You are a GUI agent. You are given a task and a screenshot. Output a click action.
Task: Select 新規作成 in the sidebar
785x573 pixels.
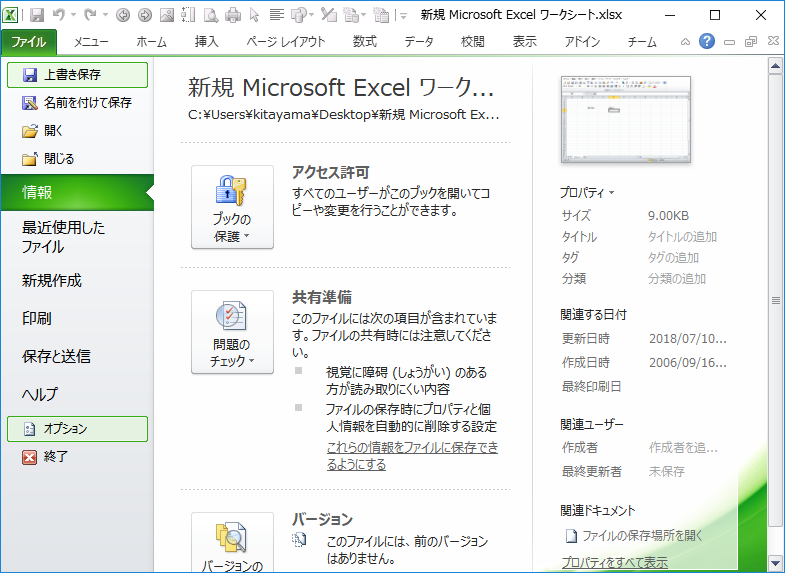(78, 280)
